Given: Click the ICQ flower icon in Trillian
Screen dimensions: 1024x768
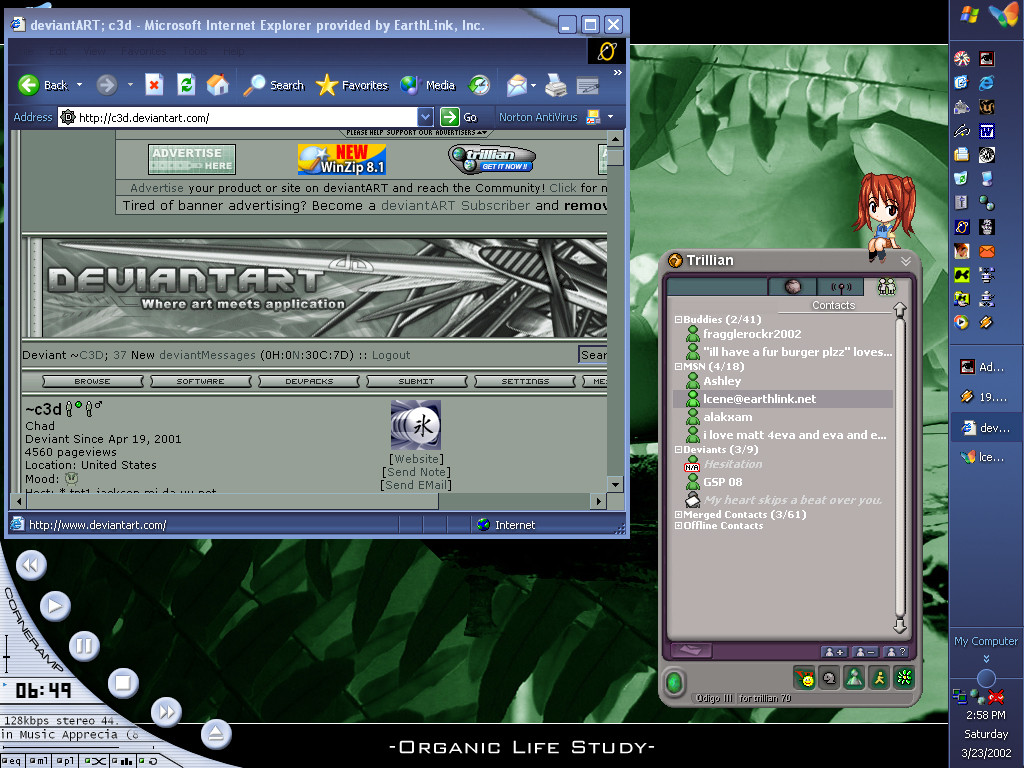Looking at the screenshot, I should click(x=904, y=679).
